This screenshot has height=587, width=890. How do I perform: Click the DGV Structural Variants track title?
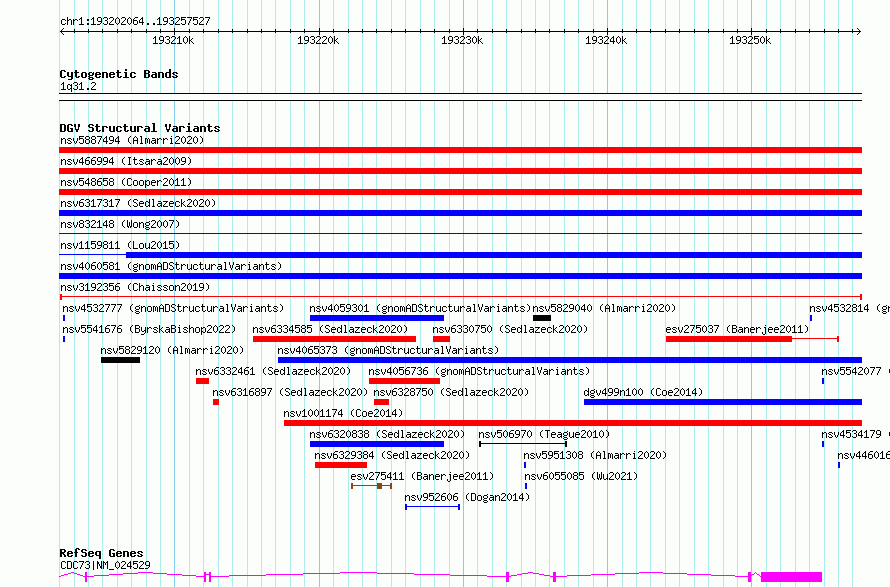click(x=140, y=128)
